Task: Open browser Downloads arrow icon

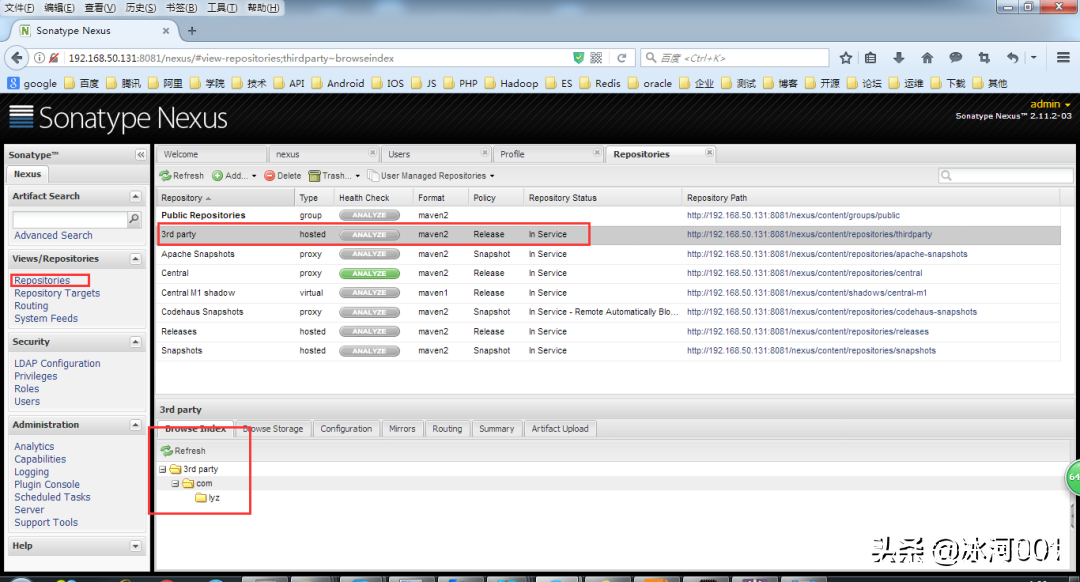Action: (x=898, y=58)
